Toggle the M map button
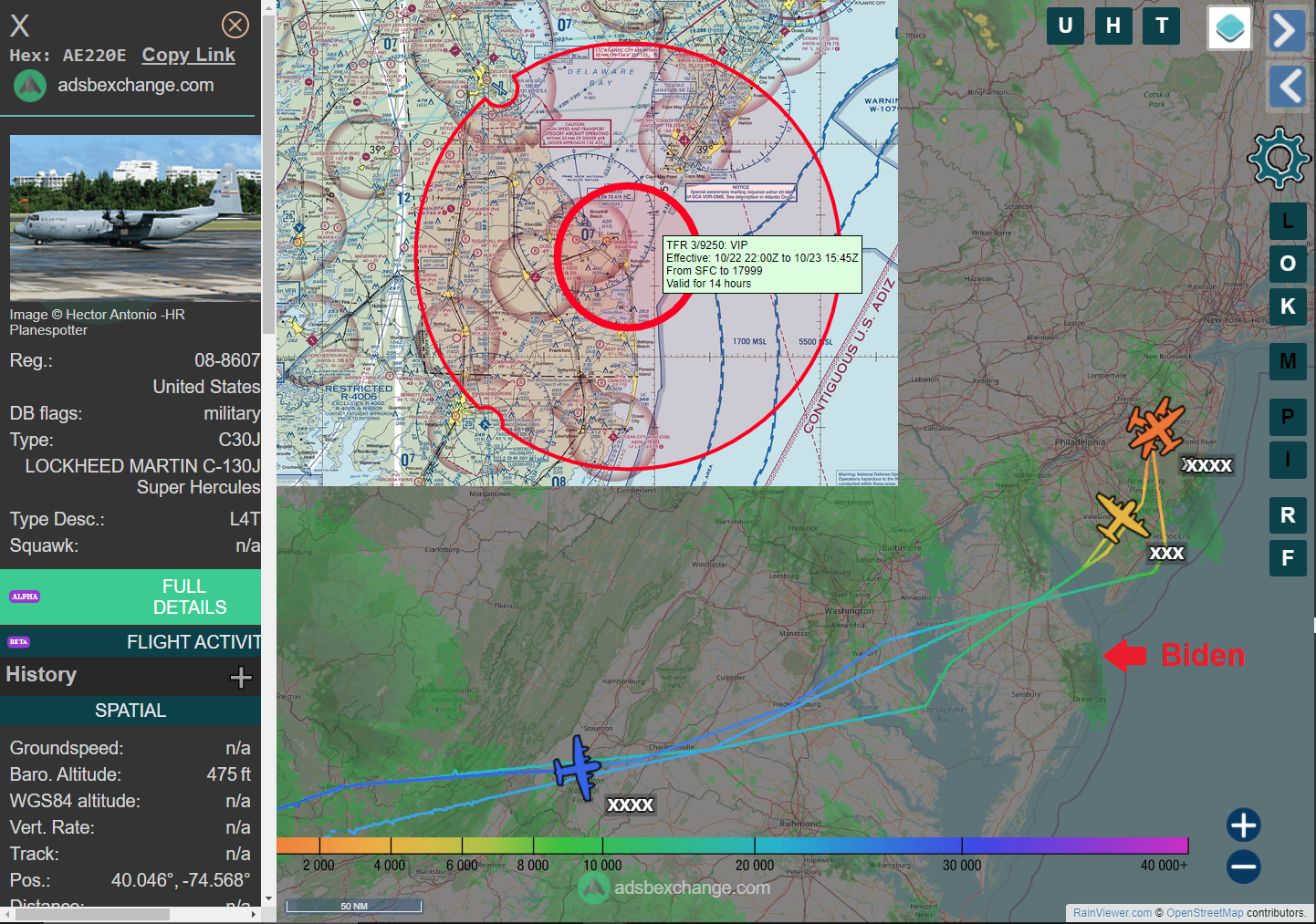The height and width of the screenshot is (924, 1316). (1288, 361)
